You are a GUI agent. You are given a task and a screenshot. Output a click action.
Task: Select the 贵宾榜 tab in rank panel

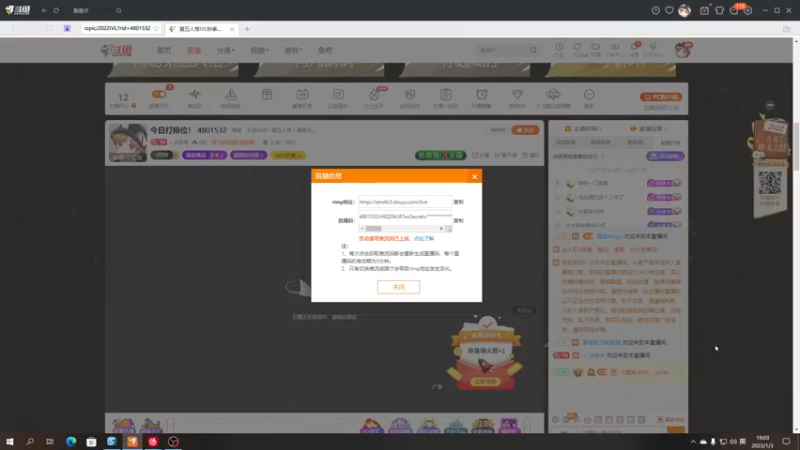pos(635,142)
